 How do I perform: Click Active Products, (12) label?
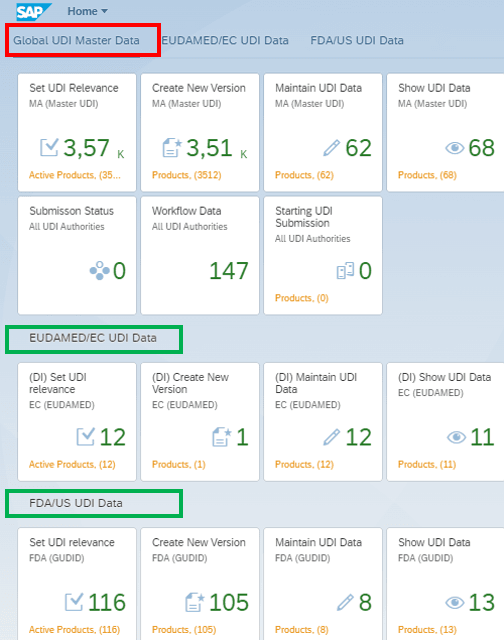point(72,464)
